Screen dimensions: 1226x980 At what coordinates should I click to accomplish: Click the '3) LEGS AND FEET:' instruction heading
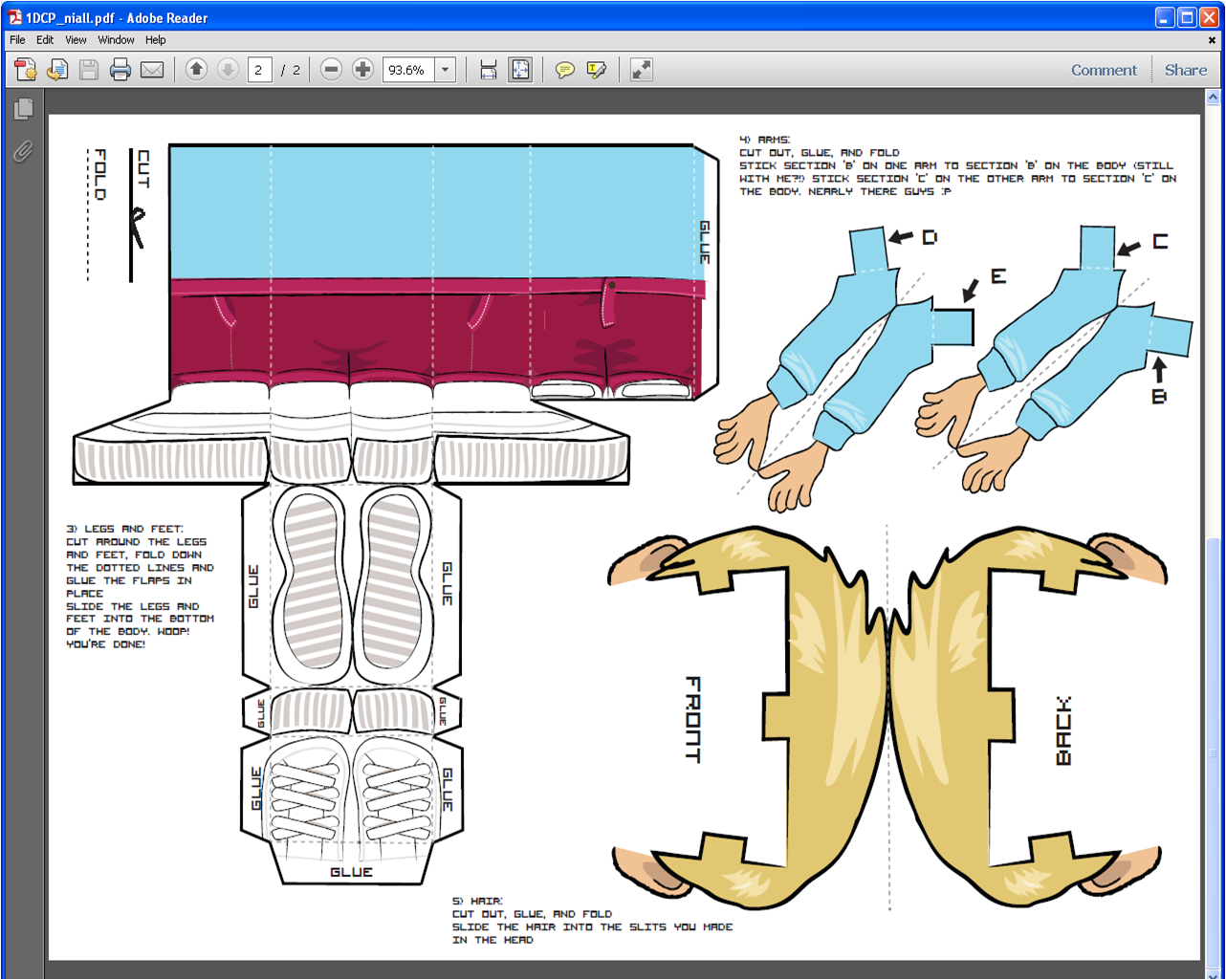click(125, 529)
